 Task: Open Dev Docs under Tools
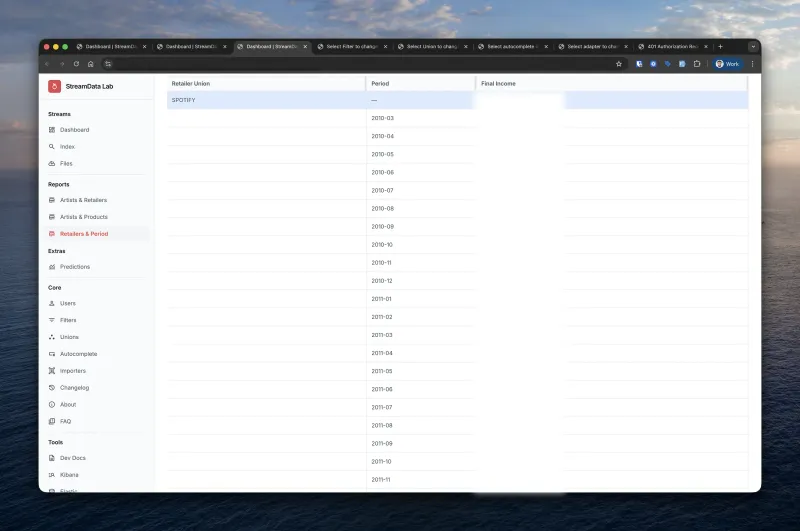tap(73, 458)
